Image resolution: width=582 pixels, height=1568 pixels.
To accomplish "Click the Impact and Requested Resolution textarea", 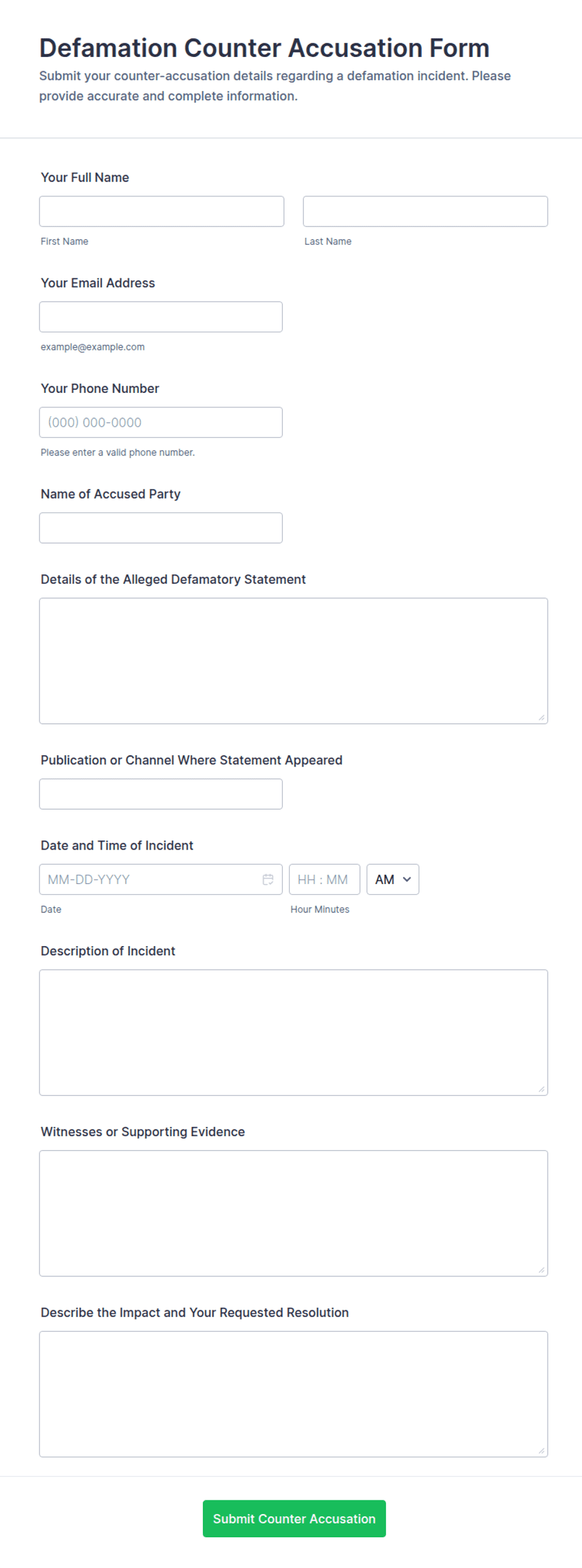I will [x=294, y=1394].
